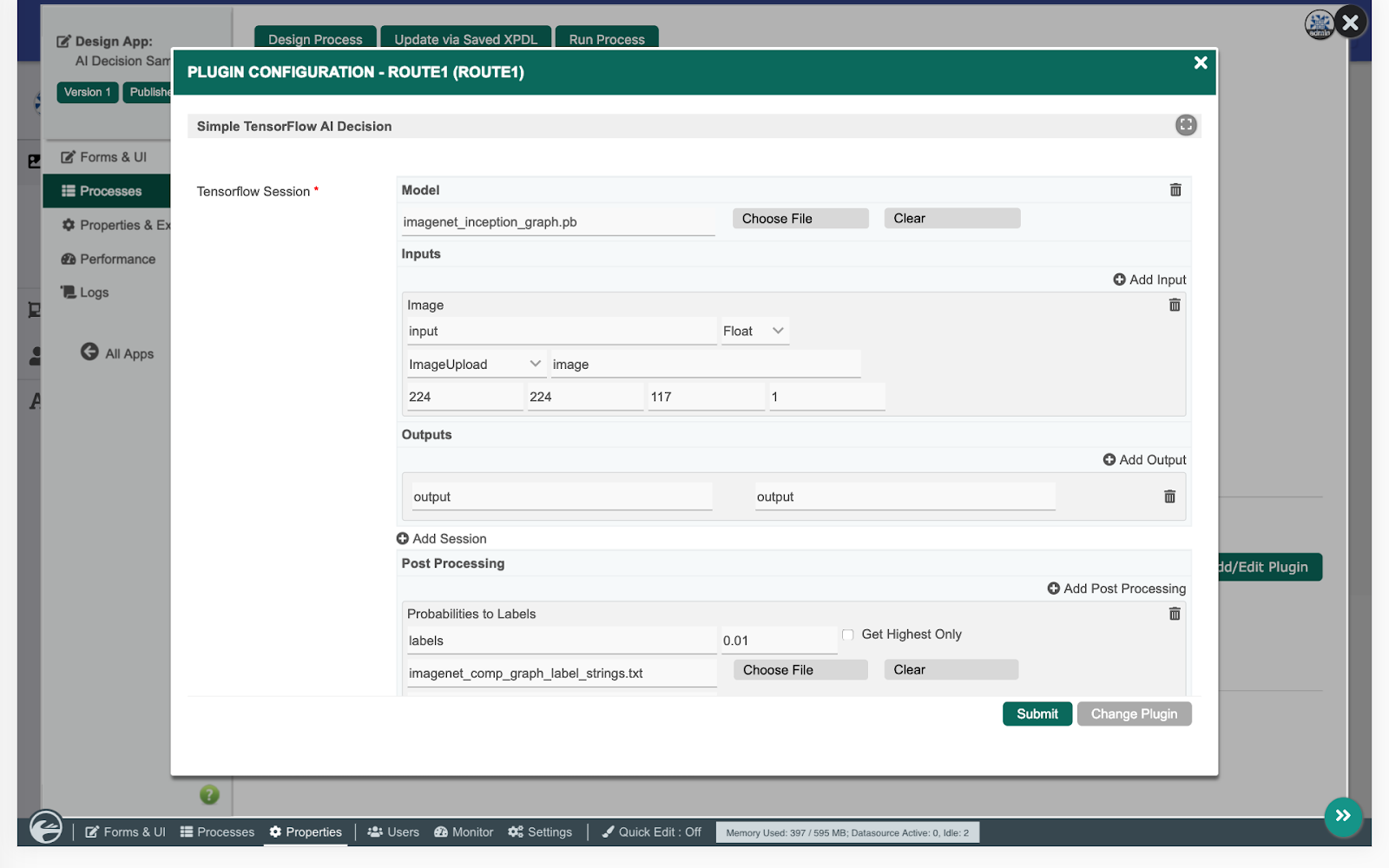Delete the output row using trash icon
Screen dimensions: 1389x868
coord(1169,496)
